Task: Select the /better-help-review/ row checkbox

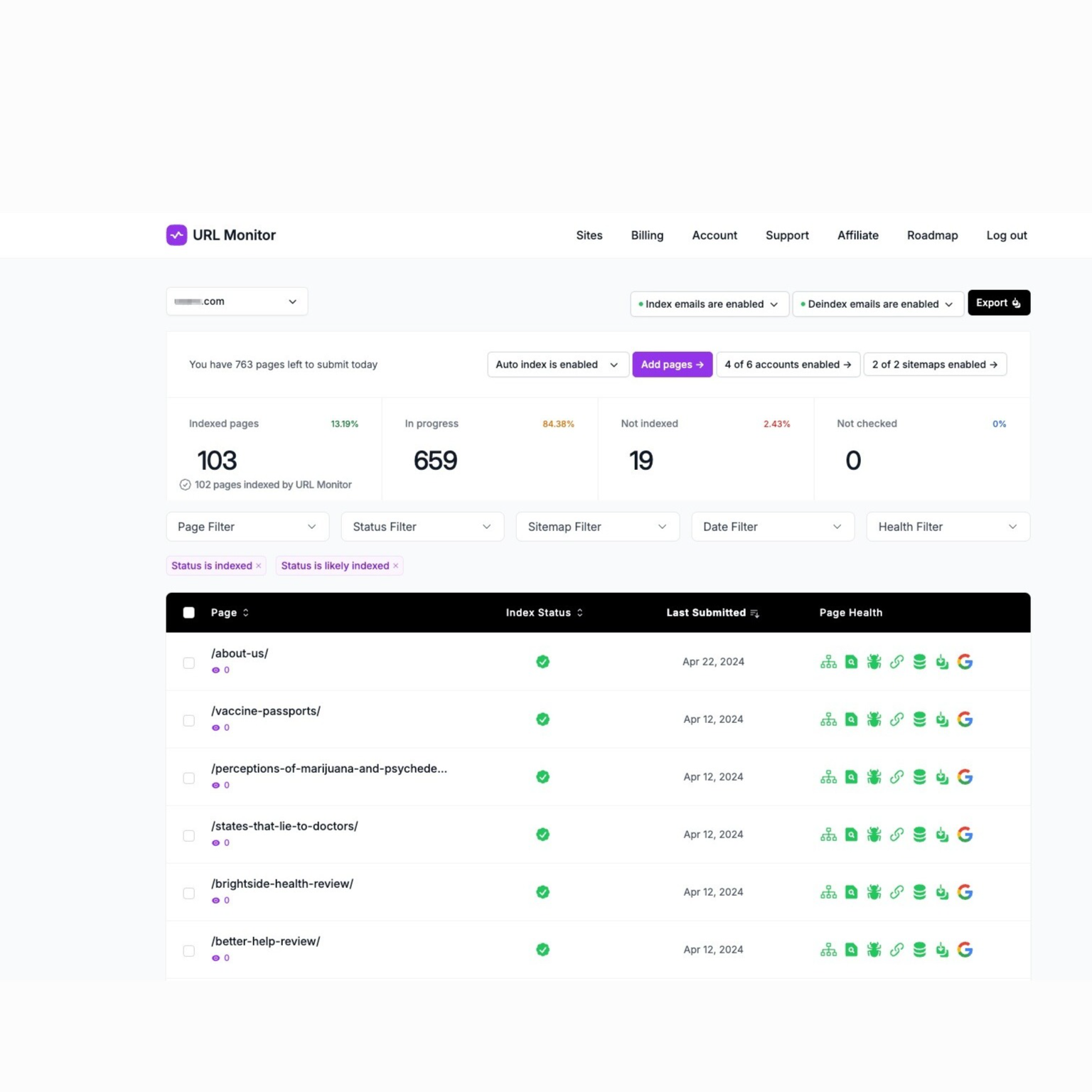Action: 189,951
